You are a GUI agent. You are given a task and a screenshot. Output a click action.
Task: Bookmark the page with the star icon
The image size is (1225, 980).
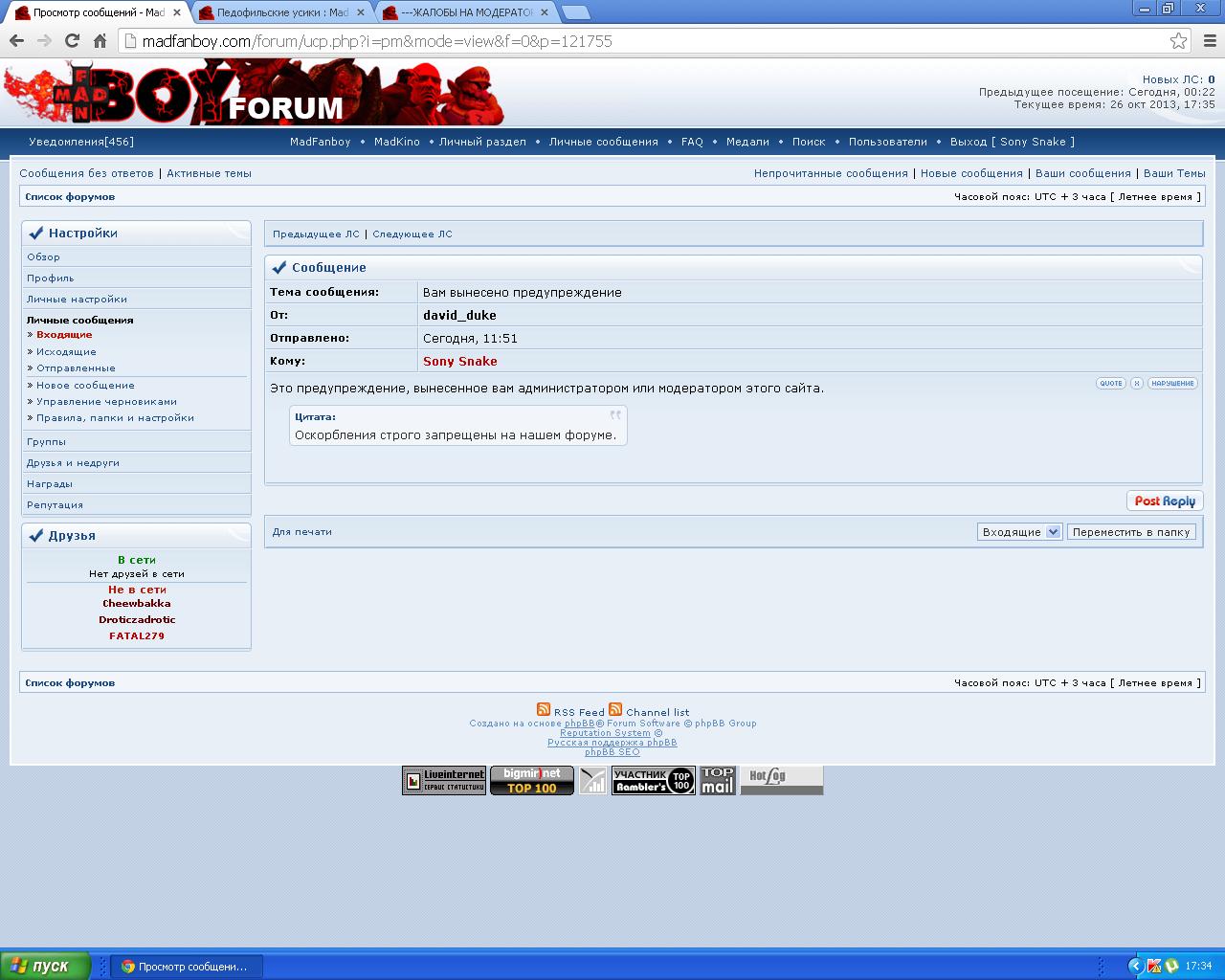tap(1178, 41)
